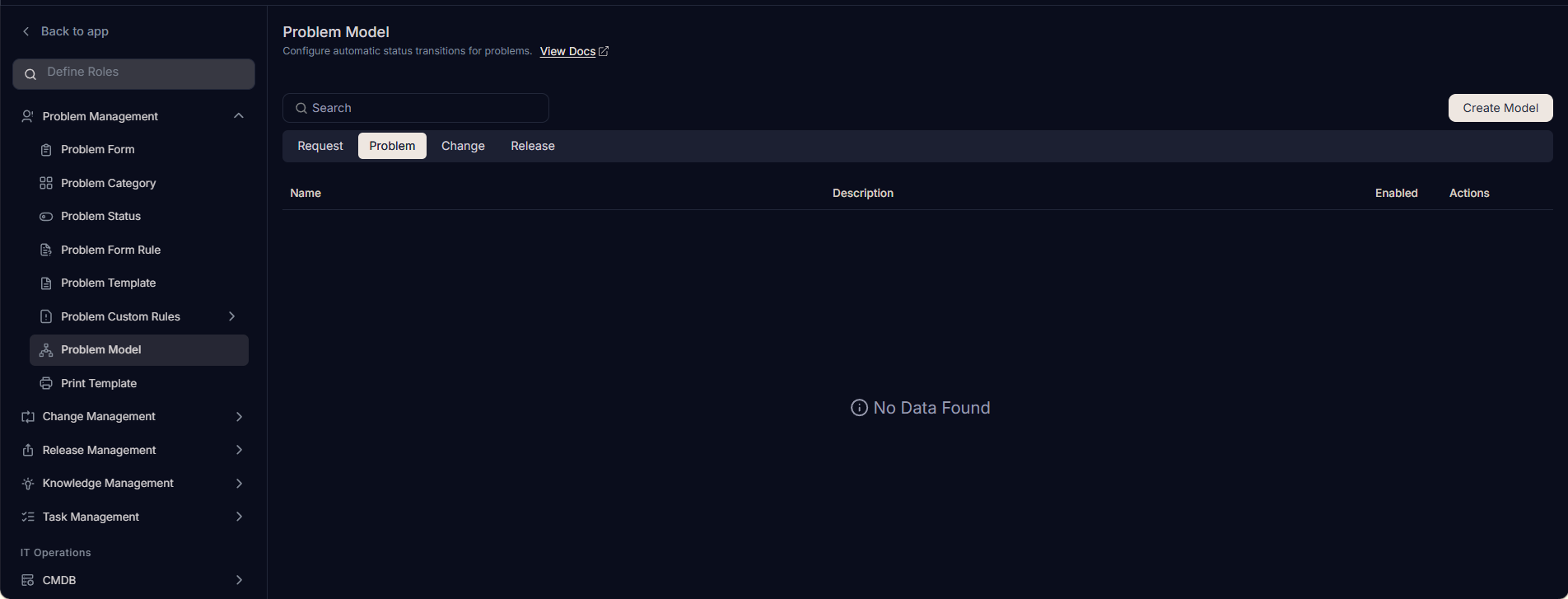Click the Problem Management user icon
Viewport: 1568px width, 599px height.
point(28,116)
